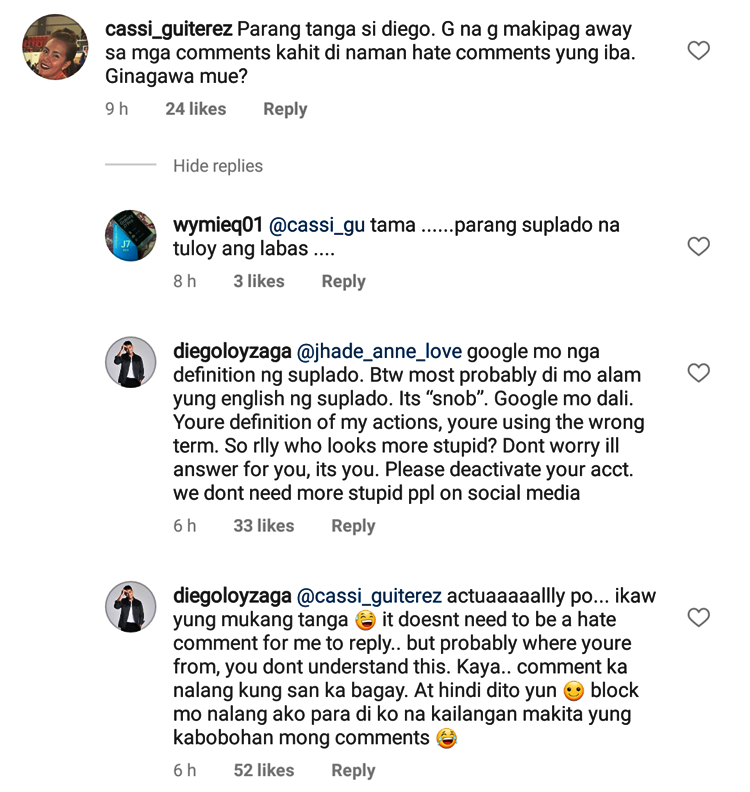The image size is (750, 792).
Task: Reply to diegoloyzaga's 33-likes comment
Action: [353, 526]
